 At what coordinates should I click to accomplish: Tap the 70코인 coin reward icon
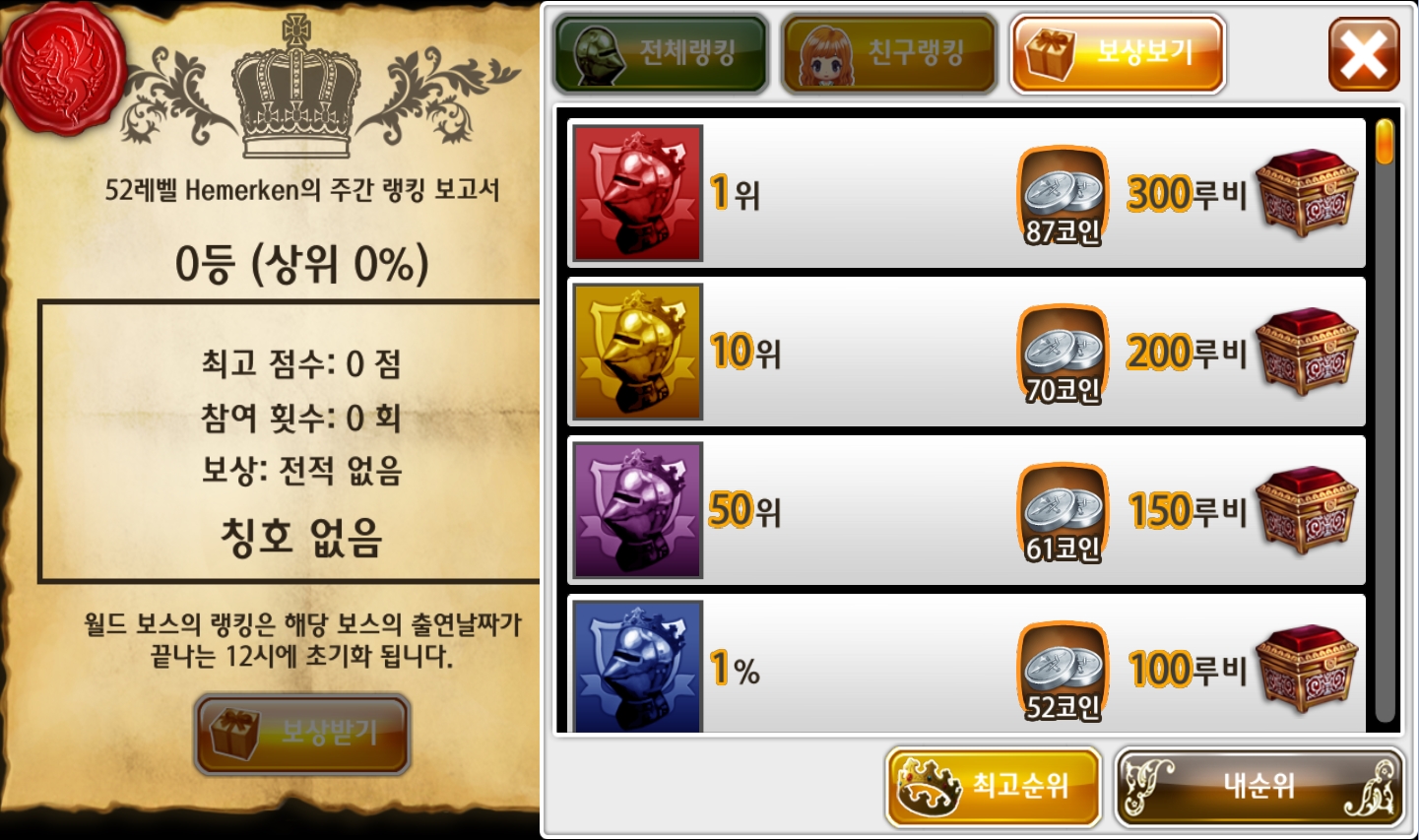point(1063,355)
